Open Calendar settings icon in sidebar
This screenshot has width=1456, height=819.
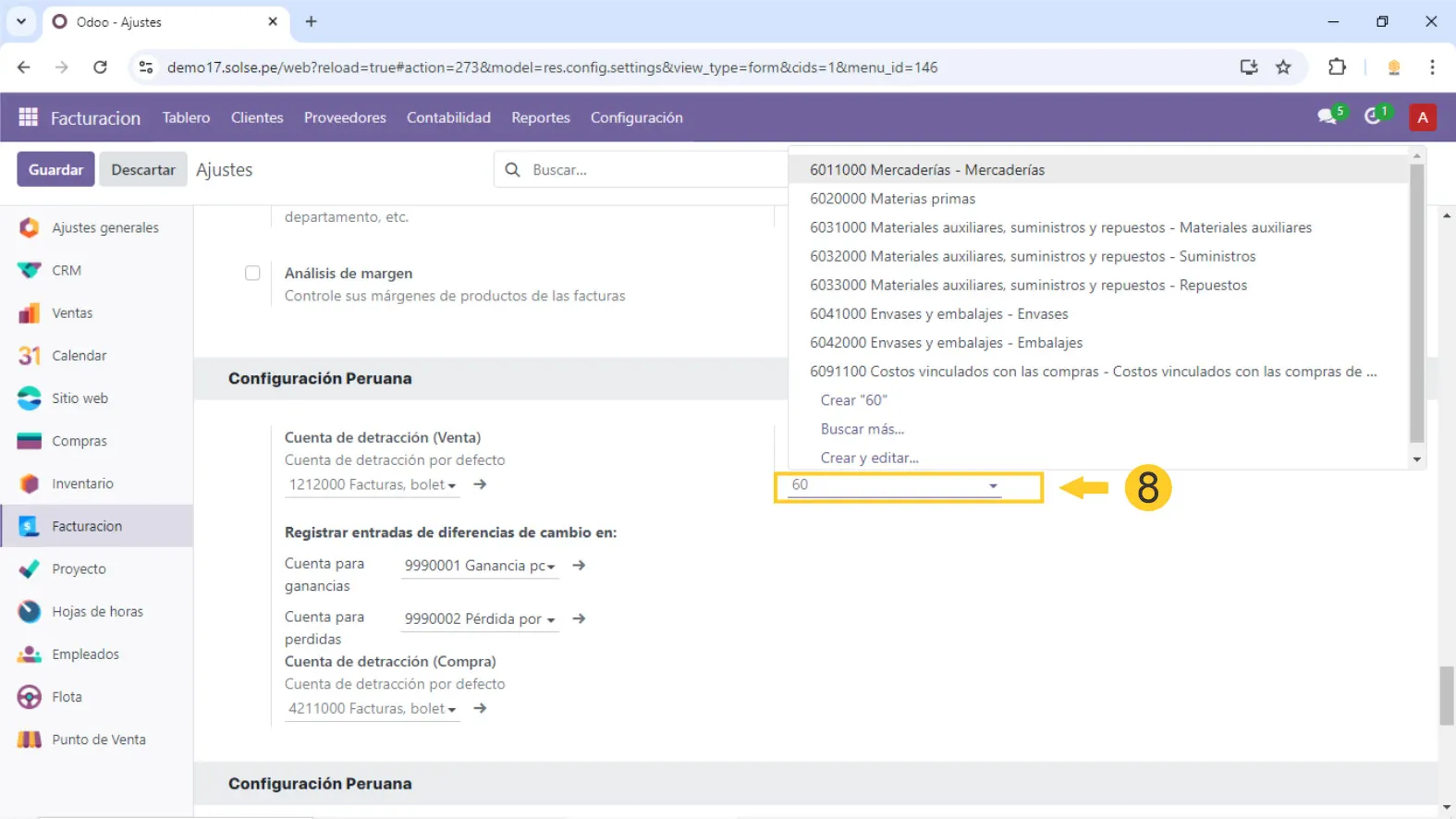point(30,356)
